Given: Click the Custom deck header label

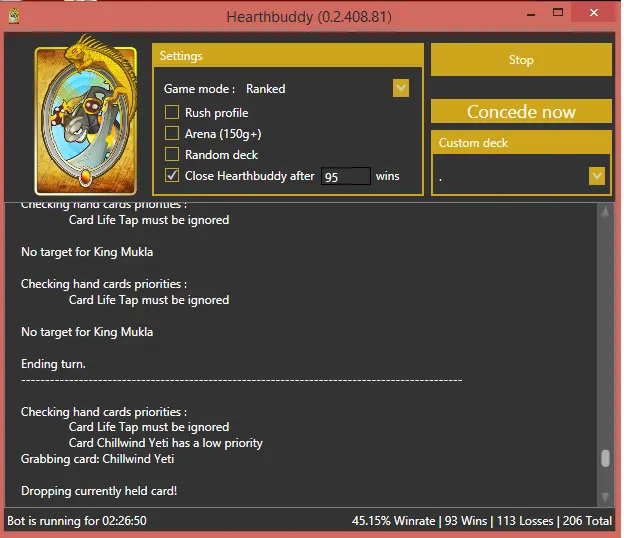Looking at the screenshot, I should 473,143.
